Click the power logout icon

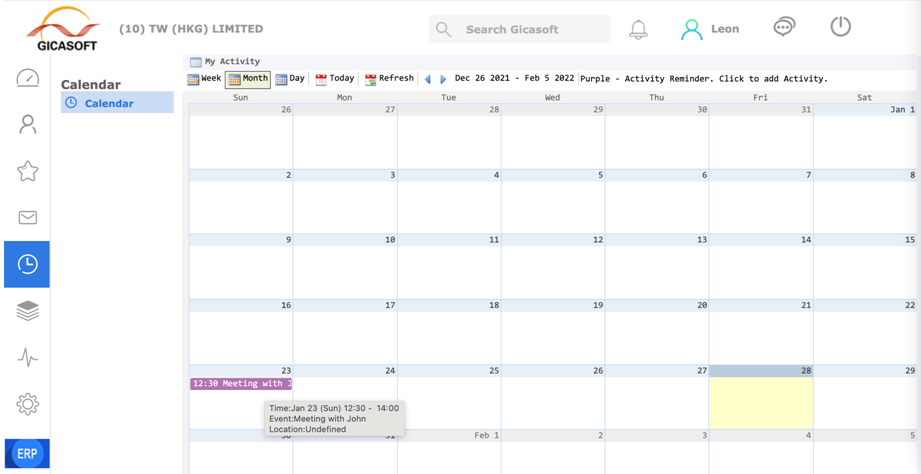840,28
